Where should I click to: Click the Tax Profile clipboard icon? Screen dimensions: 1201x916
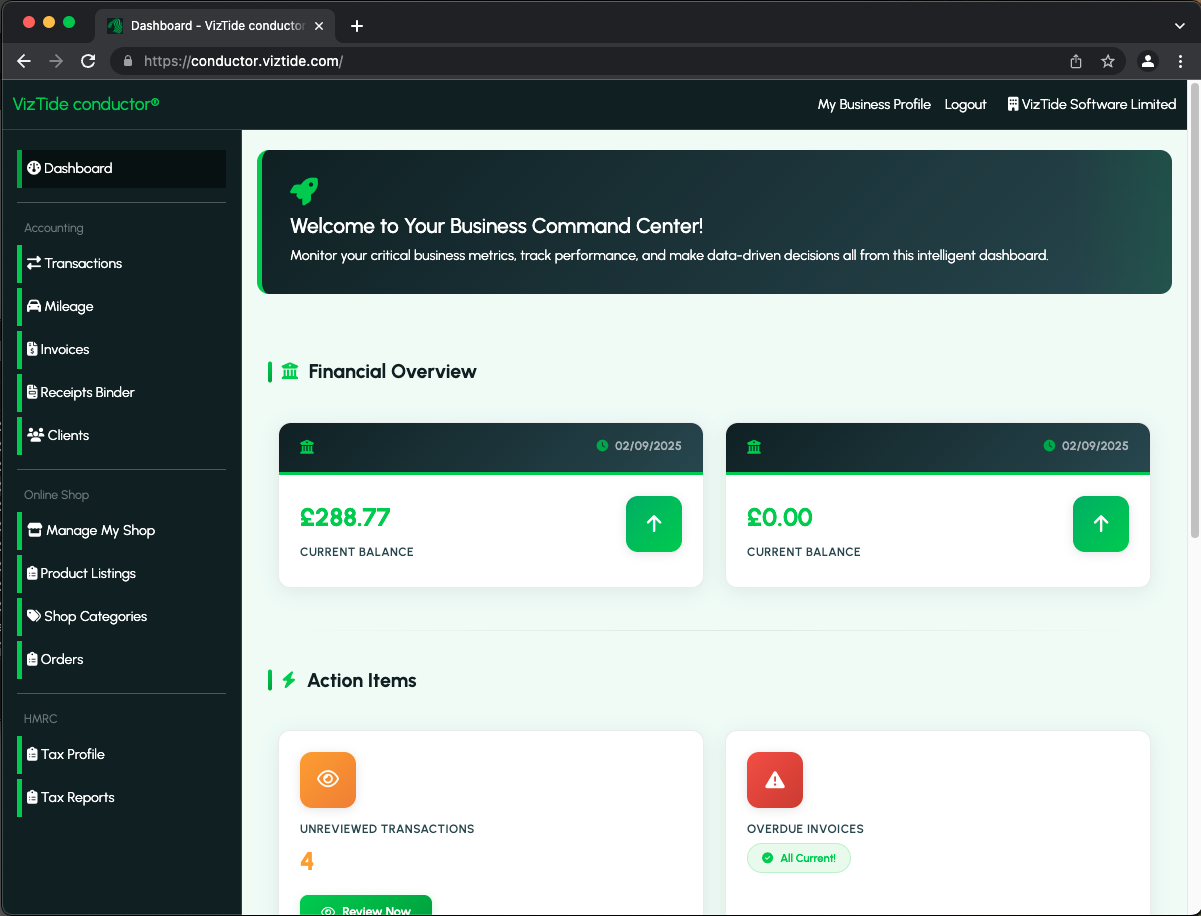[x=32, y=754]
